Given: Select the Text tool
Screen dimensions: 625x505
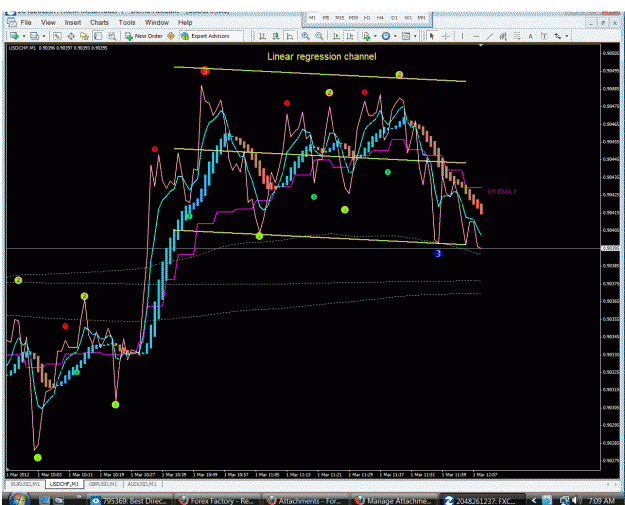Looking at the screenshot, I should click(x=531, y=36).
